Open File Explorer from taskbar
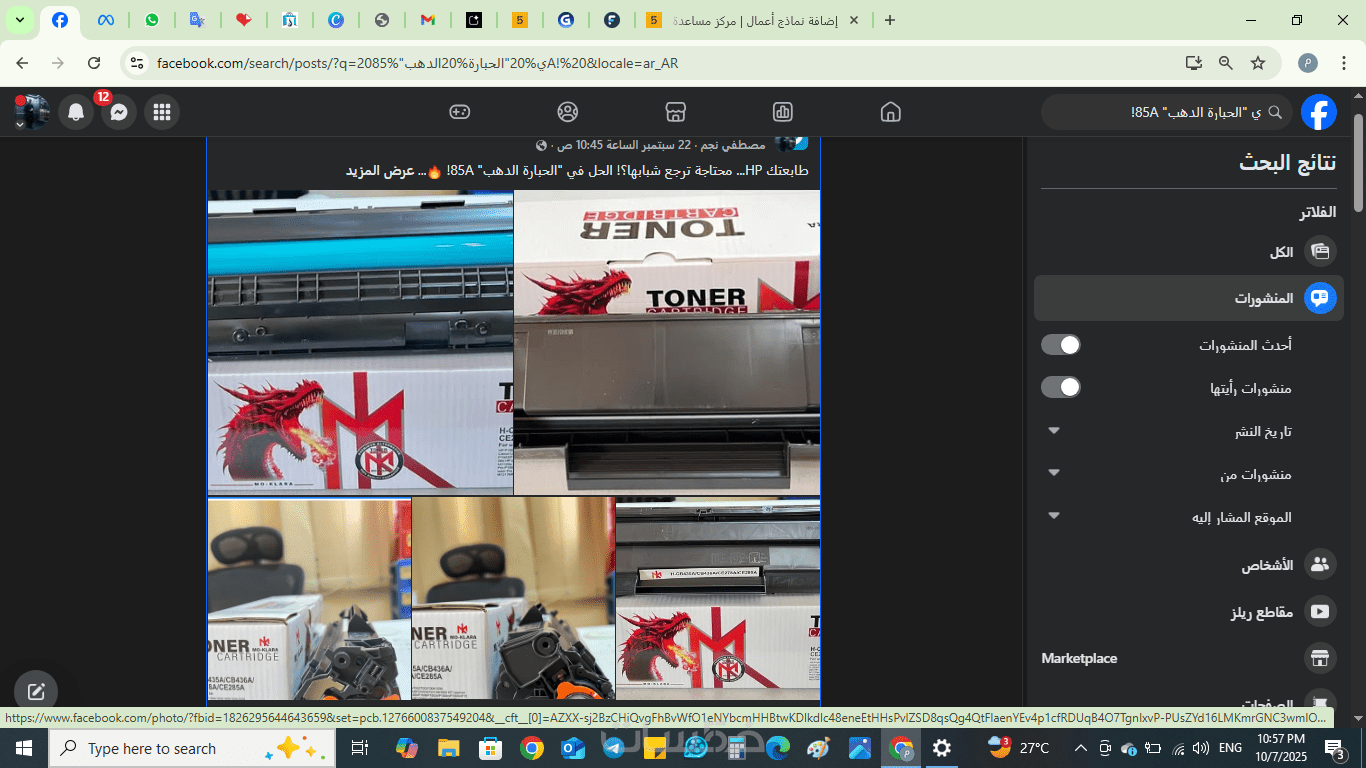Screen dimensions: 1366x768 point(449,748)
